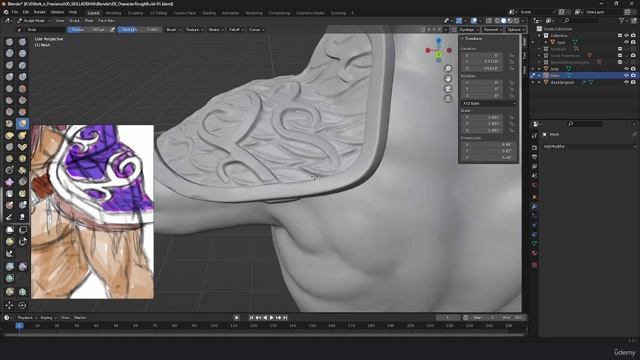Select the Smooth brush tool
The width and height of the screenshot is (640, 360).
point(22,89)
